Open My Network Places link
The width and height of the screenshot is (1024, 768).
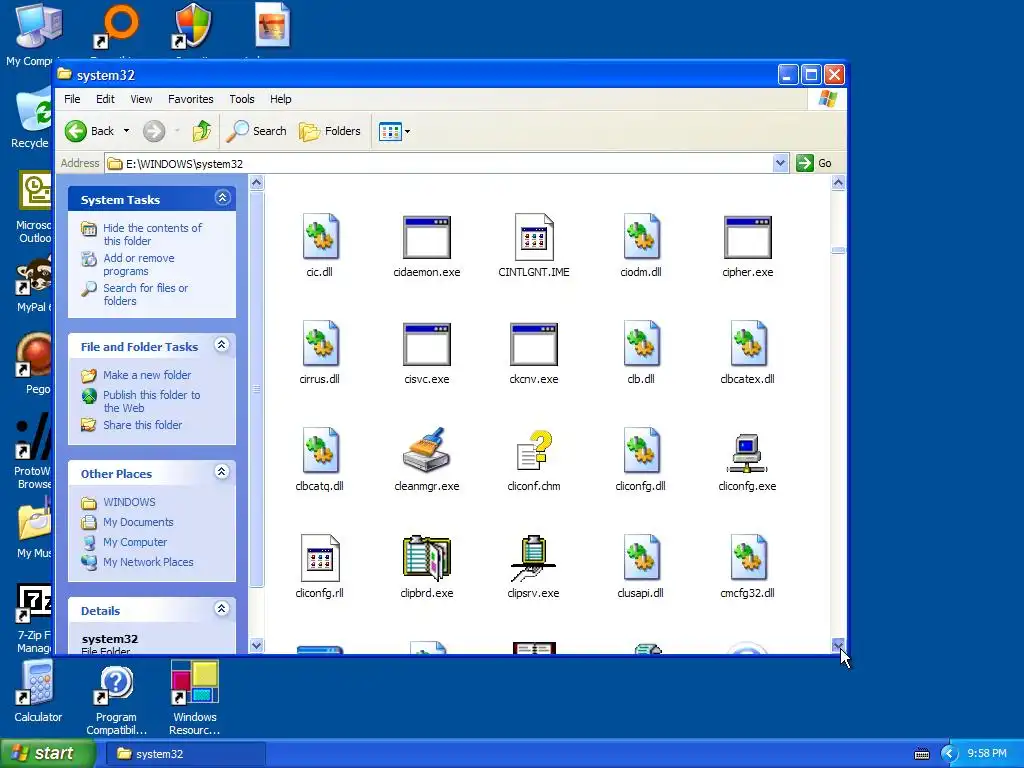pyautogui.click(x=148, y=562)
